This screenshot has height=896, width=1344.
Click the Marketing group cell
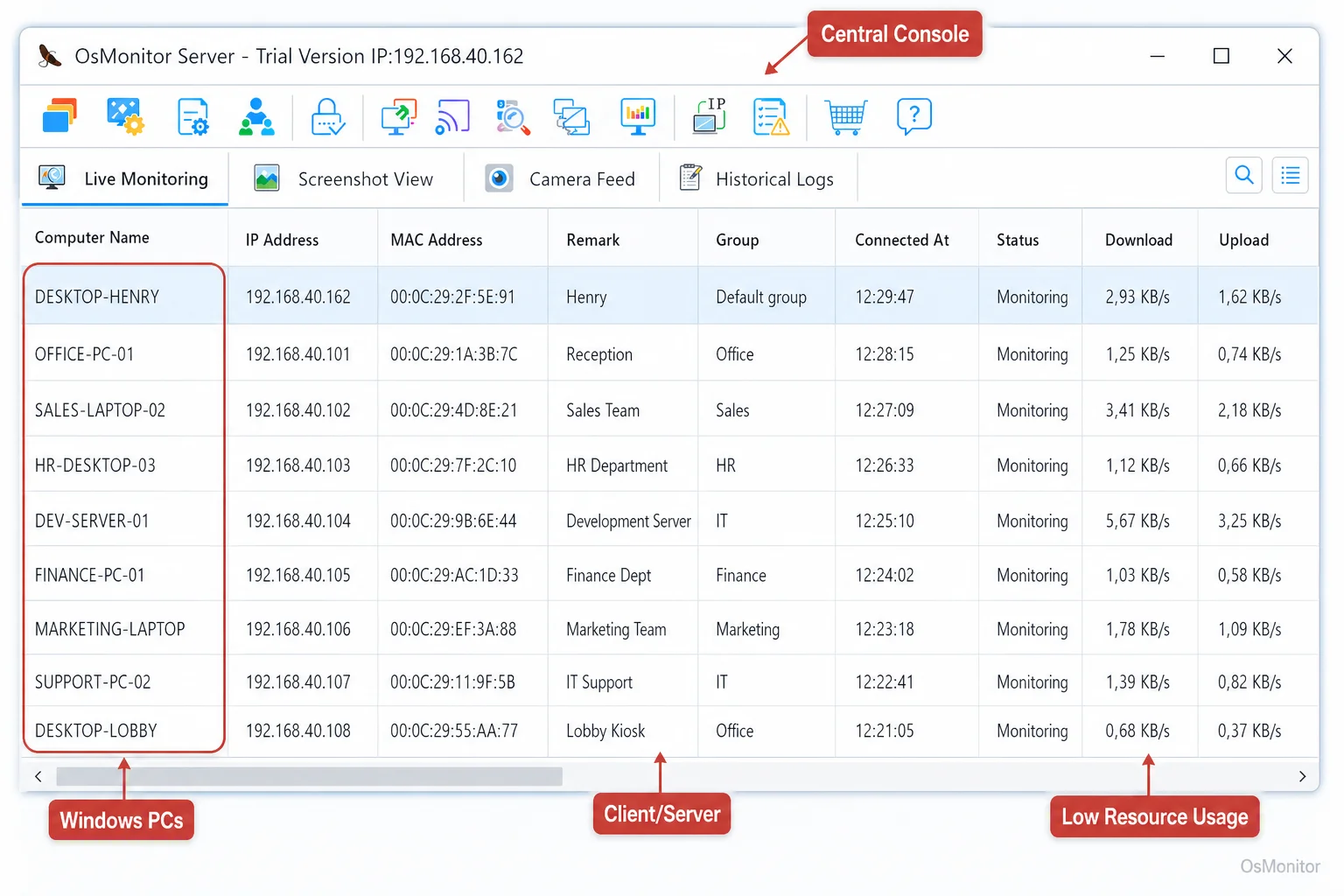click(x=747, y=629)
